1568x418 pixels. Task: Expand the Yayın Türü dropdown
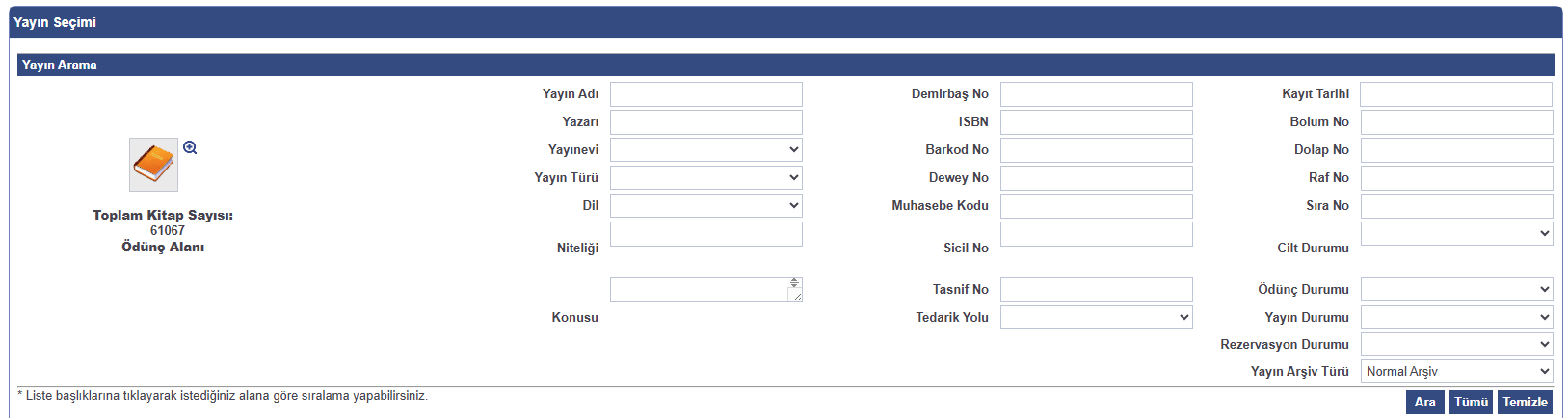705,178
